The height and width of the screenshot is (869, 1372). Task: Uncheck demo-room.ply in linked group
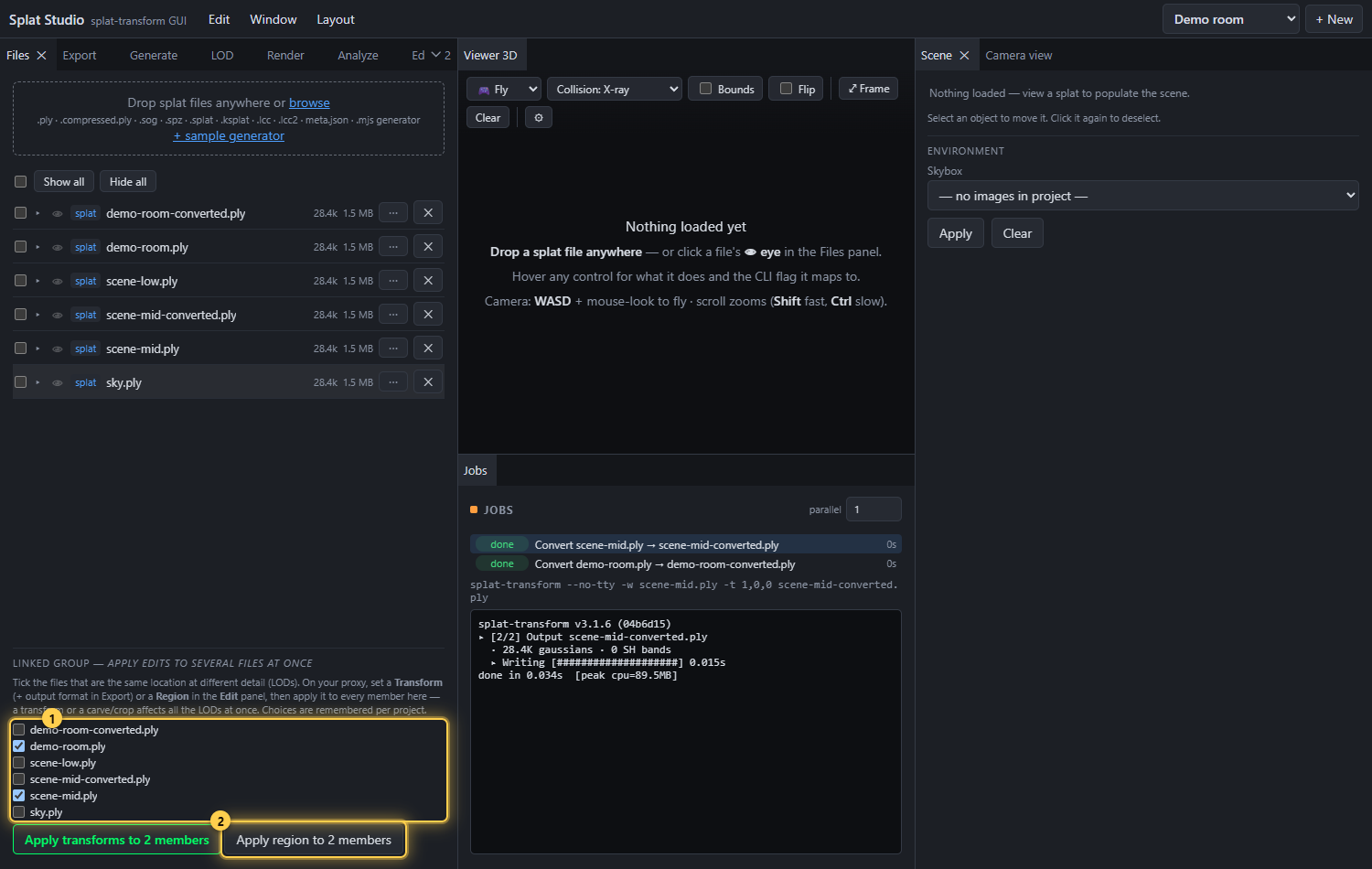click(x=18, y=746)
